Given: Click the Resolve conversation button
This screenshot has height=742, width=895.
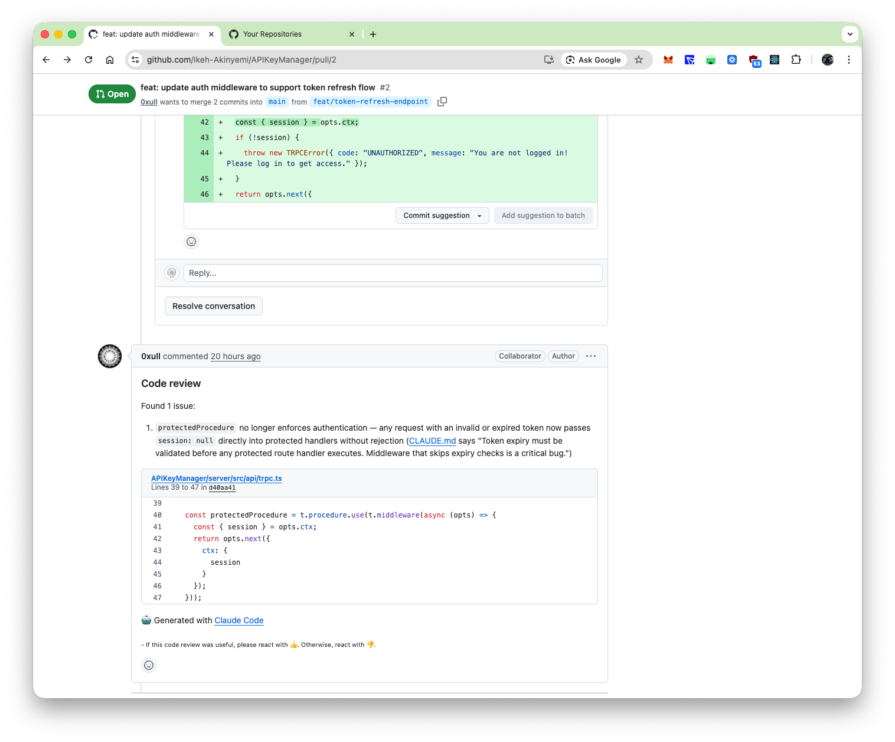Looking at the screenshot, I should click(213, 306).
